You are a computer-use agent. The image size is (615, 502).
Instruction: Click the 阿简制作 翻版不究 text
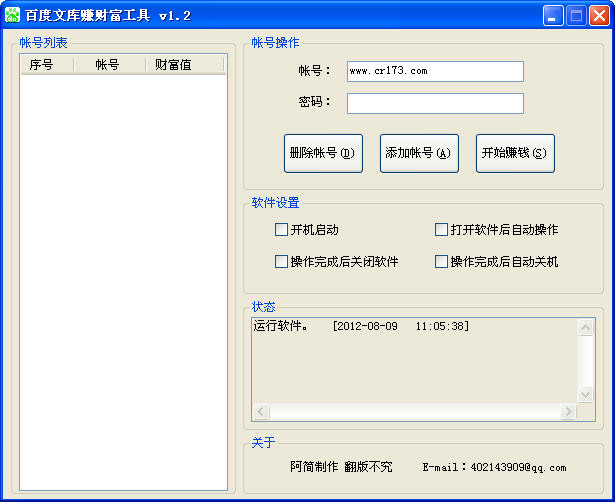coord(341,467)
